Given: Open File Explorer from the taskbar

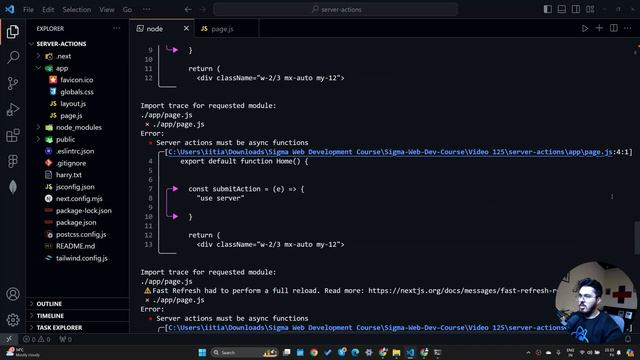Looking at the screenshot, I should pyautogui.click(x=396, y=352).
